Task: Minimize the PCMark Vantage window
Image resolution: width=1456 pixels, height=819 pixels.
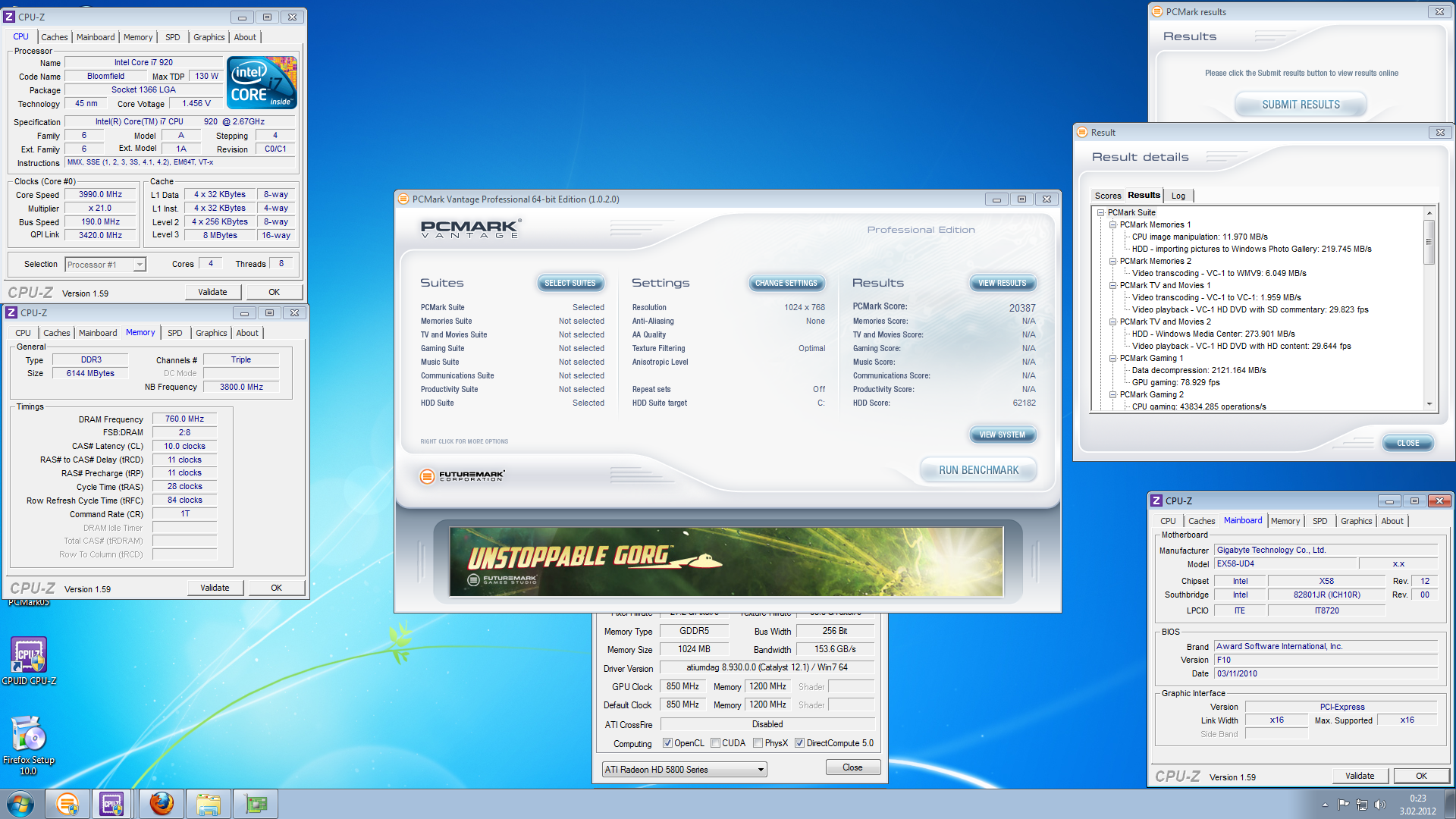Action: 996,199
